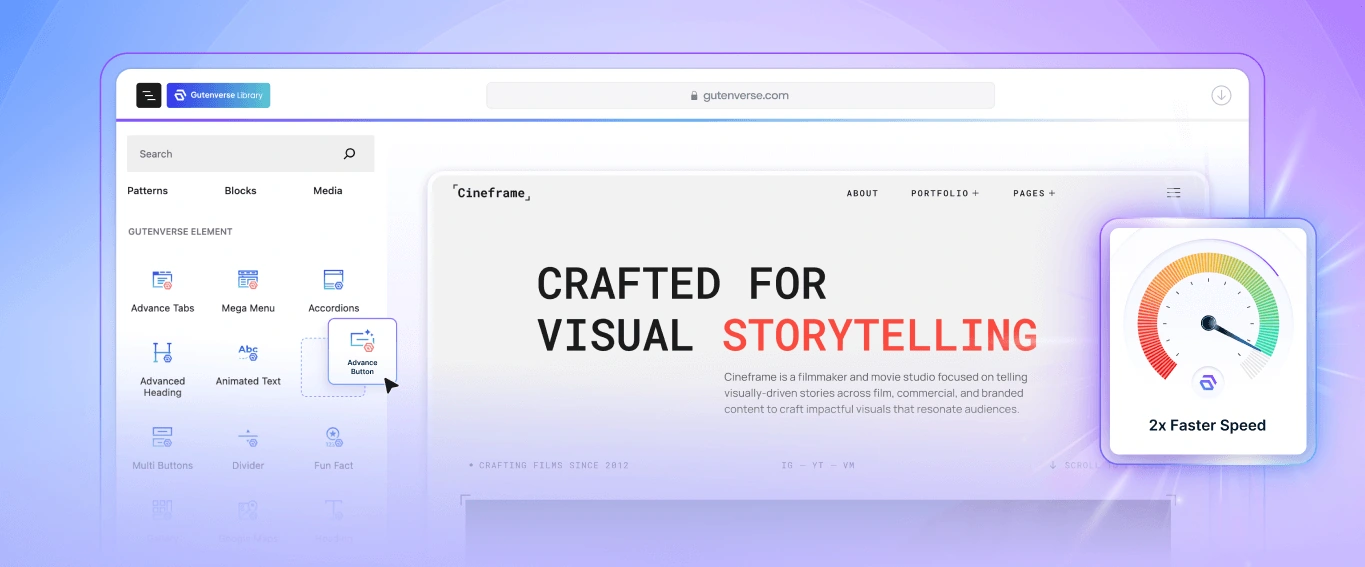Choose the Divider element
Image resolution: width=1365 pixels, height=567 pixels.
point(248,447)
